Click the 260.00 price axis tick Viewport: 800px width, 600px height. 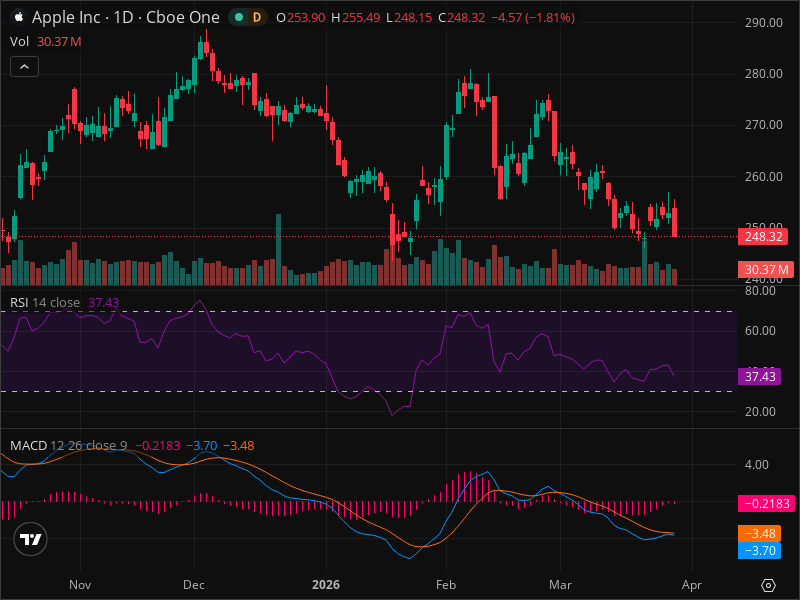763,177
